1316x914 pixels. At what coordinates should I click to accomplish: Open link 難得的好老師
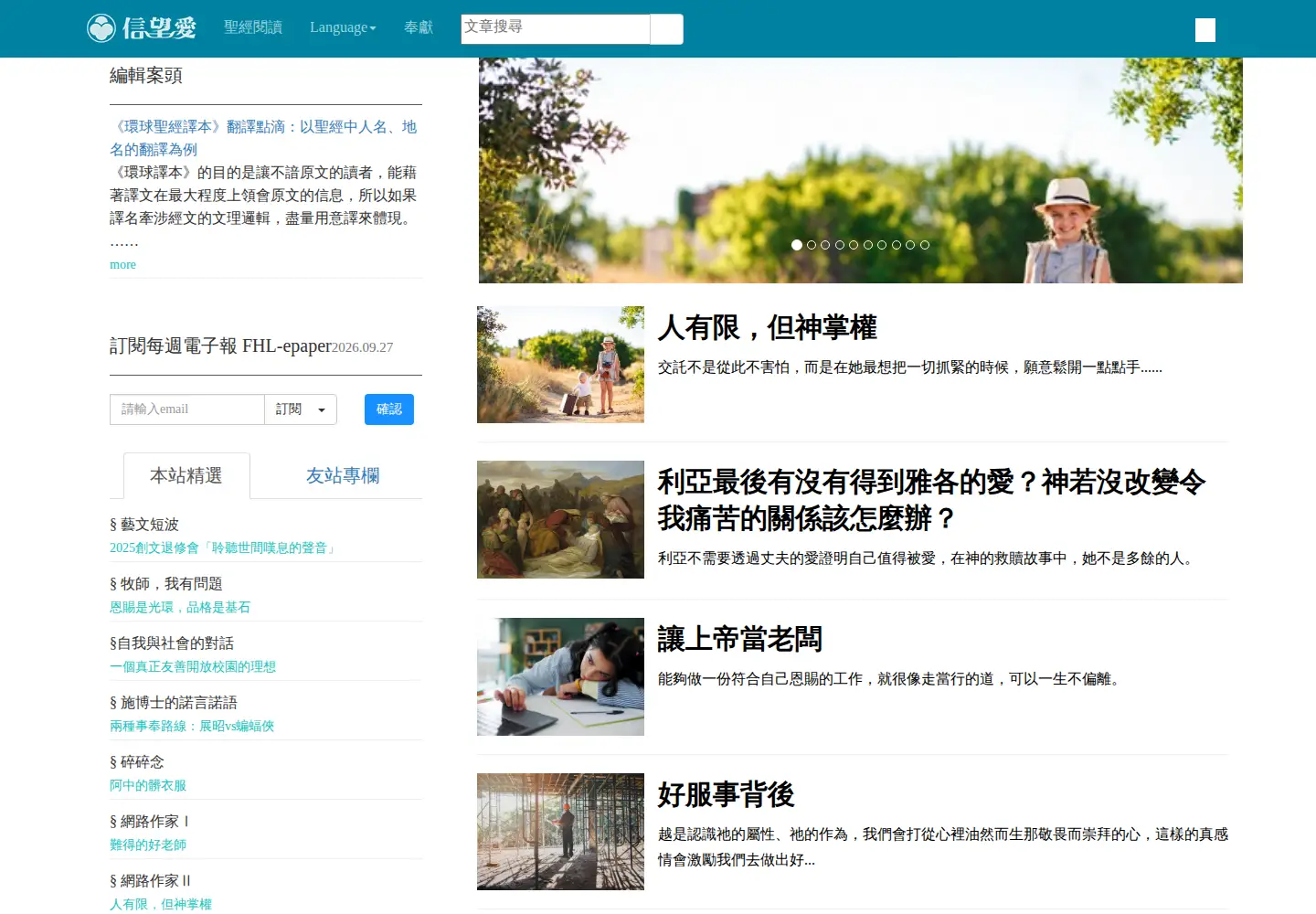pos(148,845)
